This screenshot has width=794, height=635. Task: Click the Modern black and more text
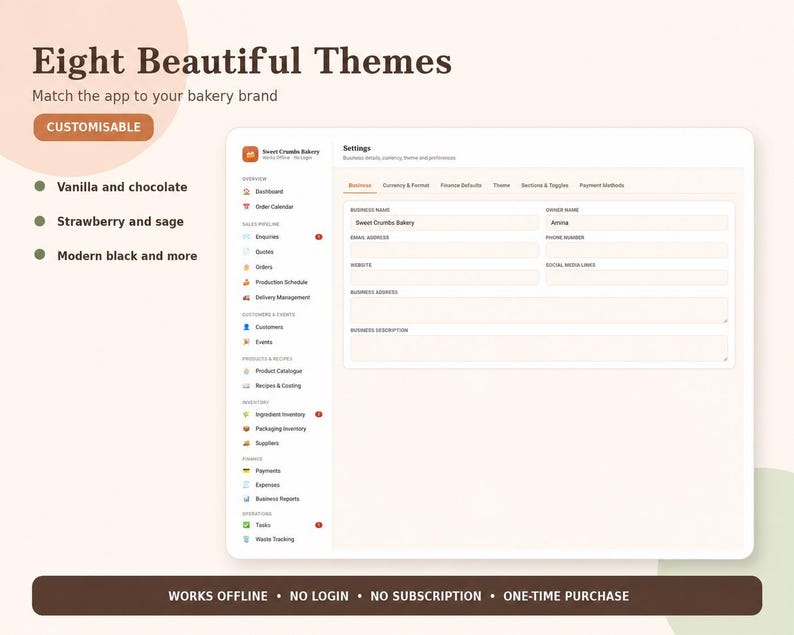[127, 256]
